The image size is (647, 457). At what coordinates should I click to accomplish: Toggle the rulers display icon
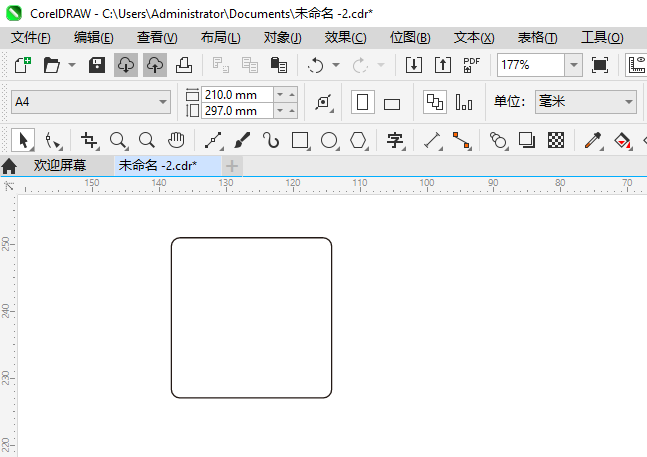click(636, 65)
